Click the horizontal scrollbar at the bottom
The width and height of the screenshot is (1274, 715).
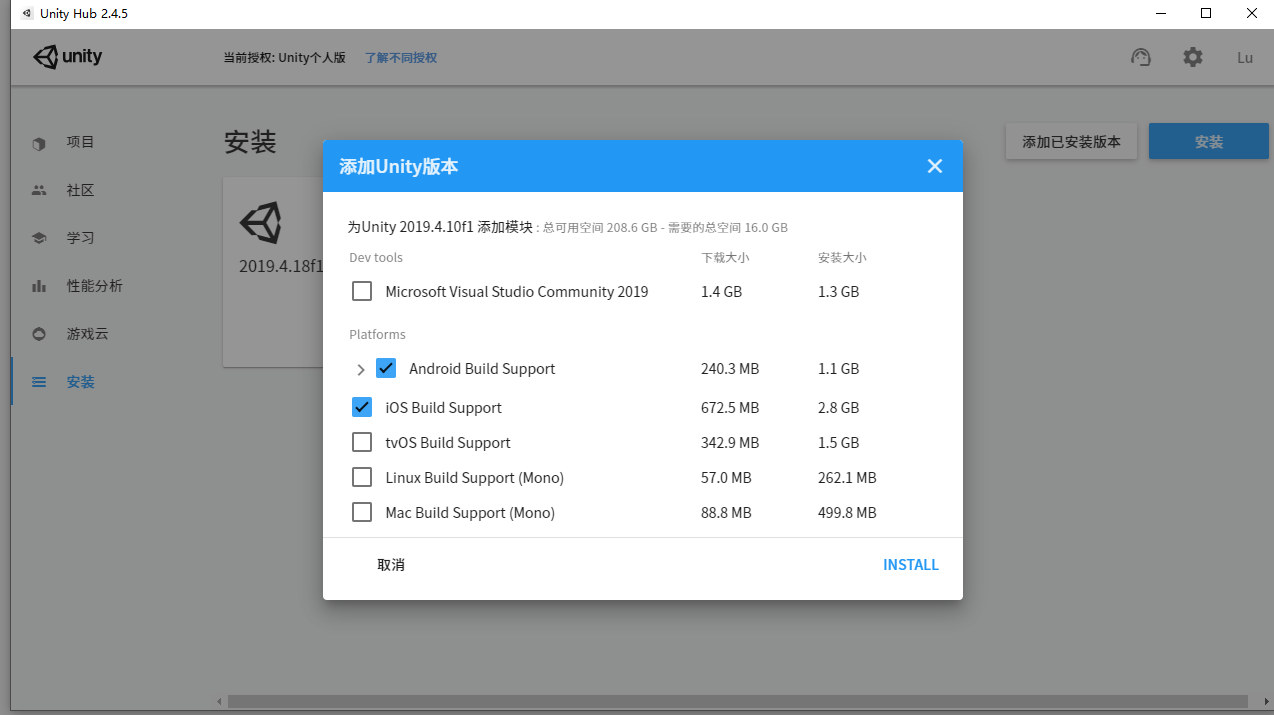737,701
